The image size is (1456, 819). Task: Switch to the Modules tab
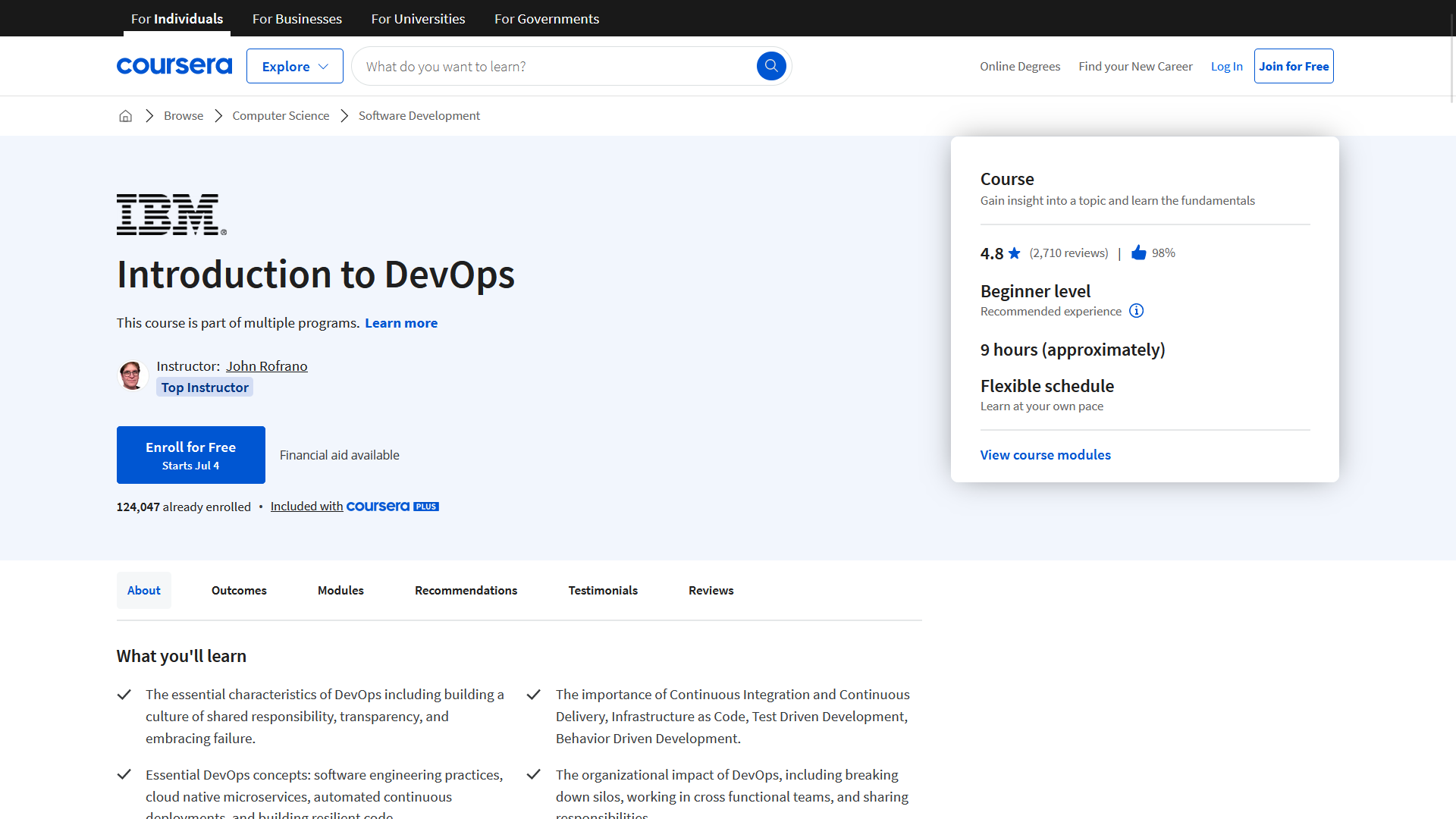tap(340, 590)
